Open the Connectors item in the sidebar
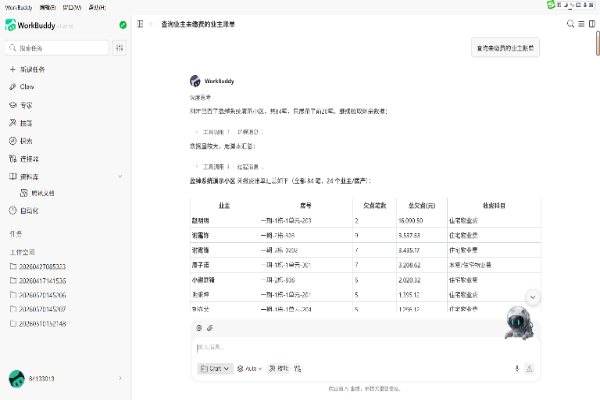The height and width of the screenshot is (400, 600). pyautogui.click(x=24, y=158)
